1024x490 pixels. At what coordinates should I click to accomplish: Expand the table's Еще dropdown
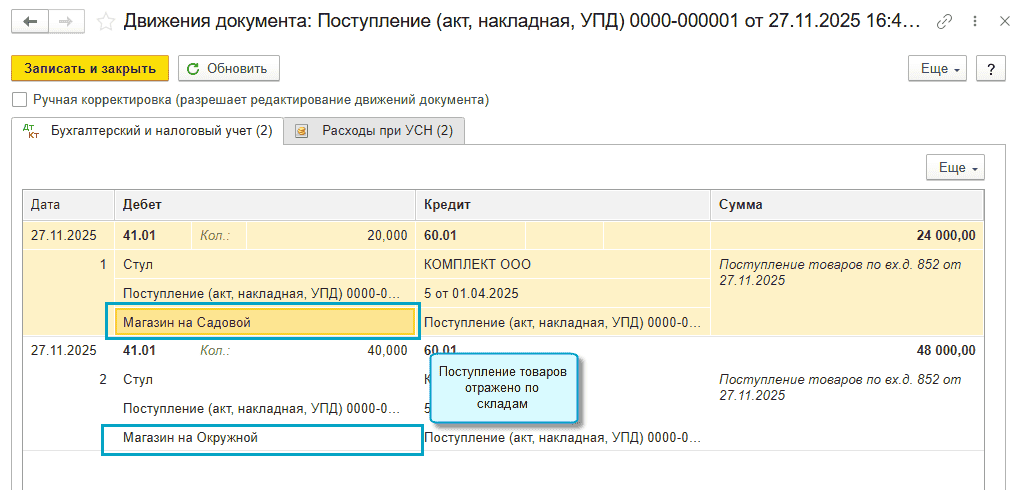(x=955, y=168)
